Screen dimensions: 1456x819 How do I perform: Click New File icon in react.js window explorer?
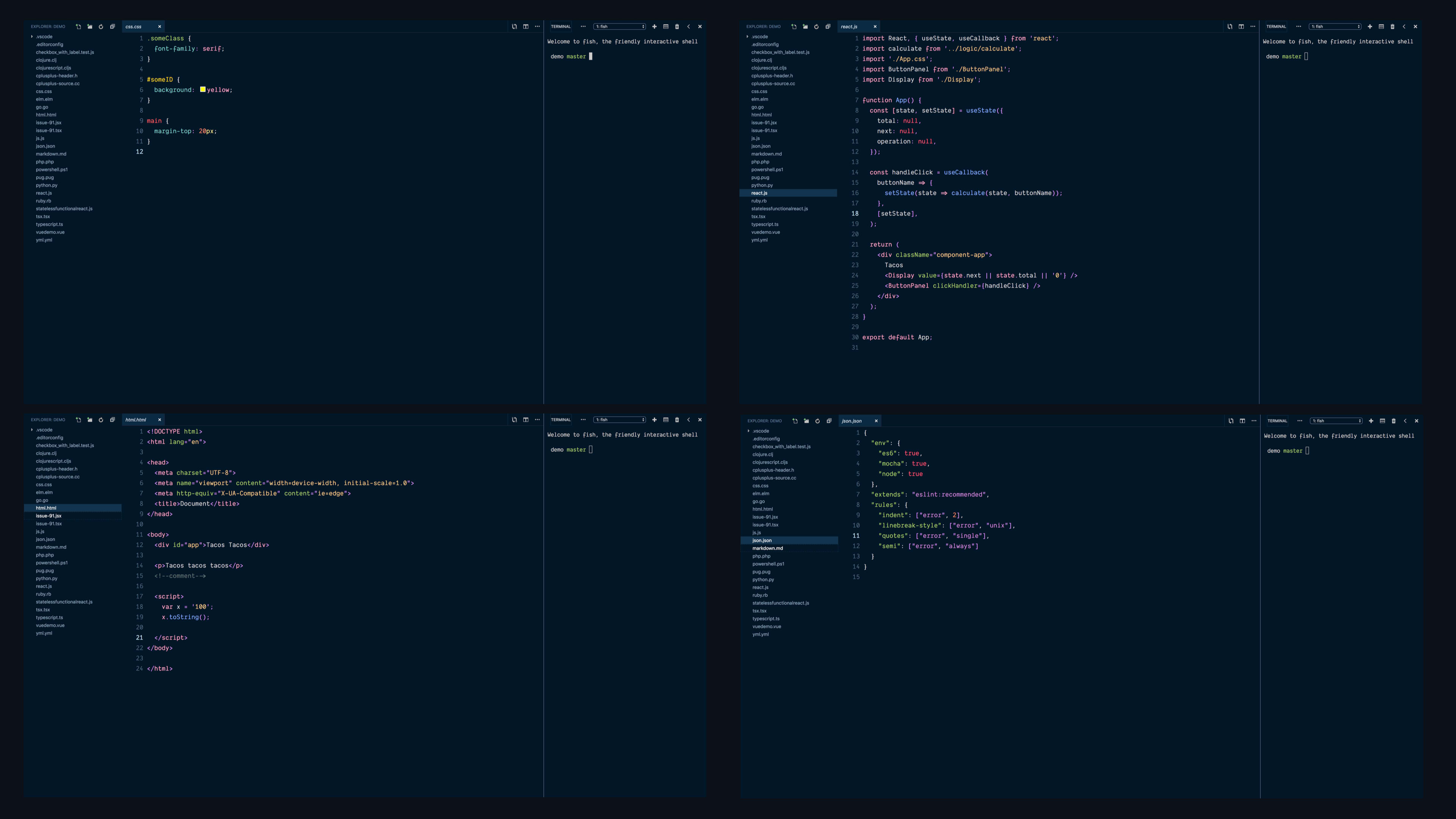click(794, 27)
